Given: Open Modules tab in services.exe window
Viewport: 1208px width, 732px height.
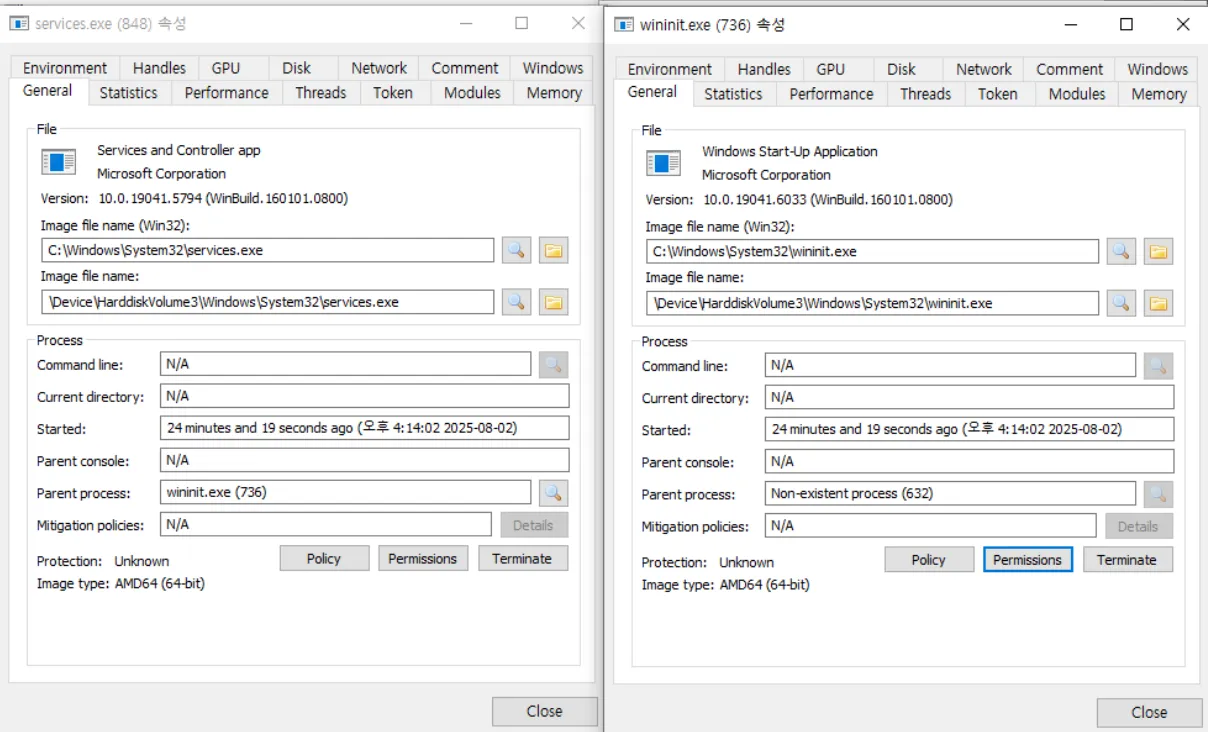Looking at the screenshot, I should pyautogui.click(x=472, y=92).
